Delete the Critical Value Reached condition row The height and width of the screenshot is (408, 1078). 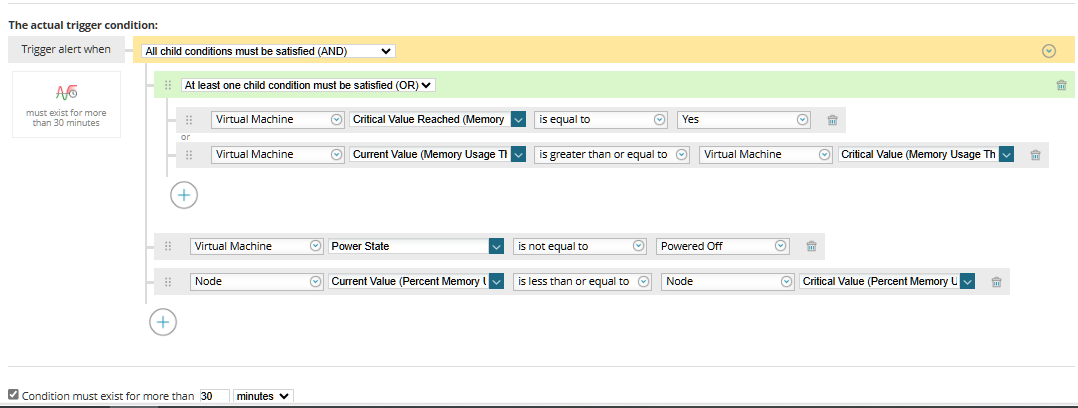832,120
